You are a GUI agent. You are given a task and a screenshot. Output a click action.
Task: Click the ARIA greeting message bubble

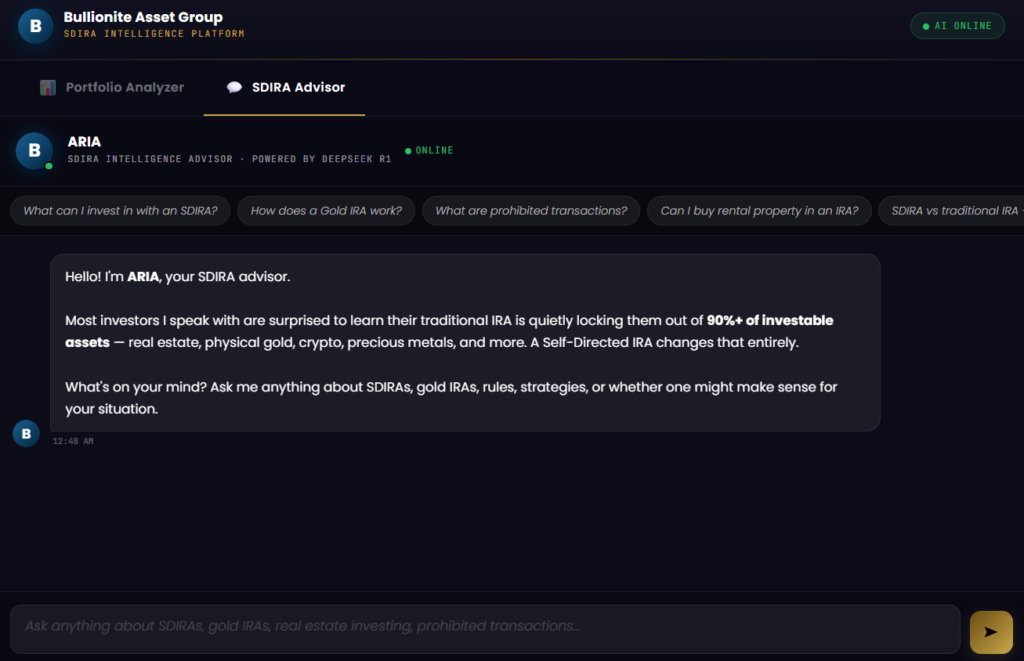click(465, 342)
